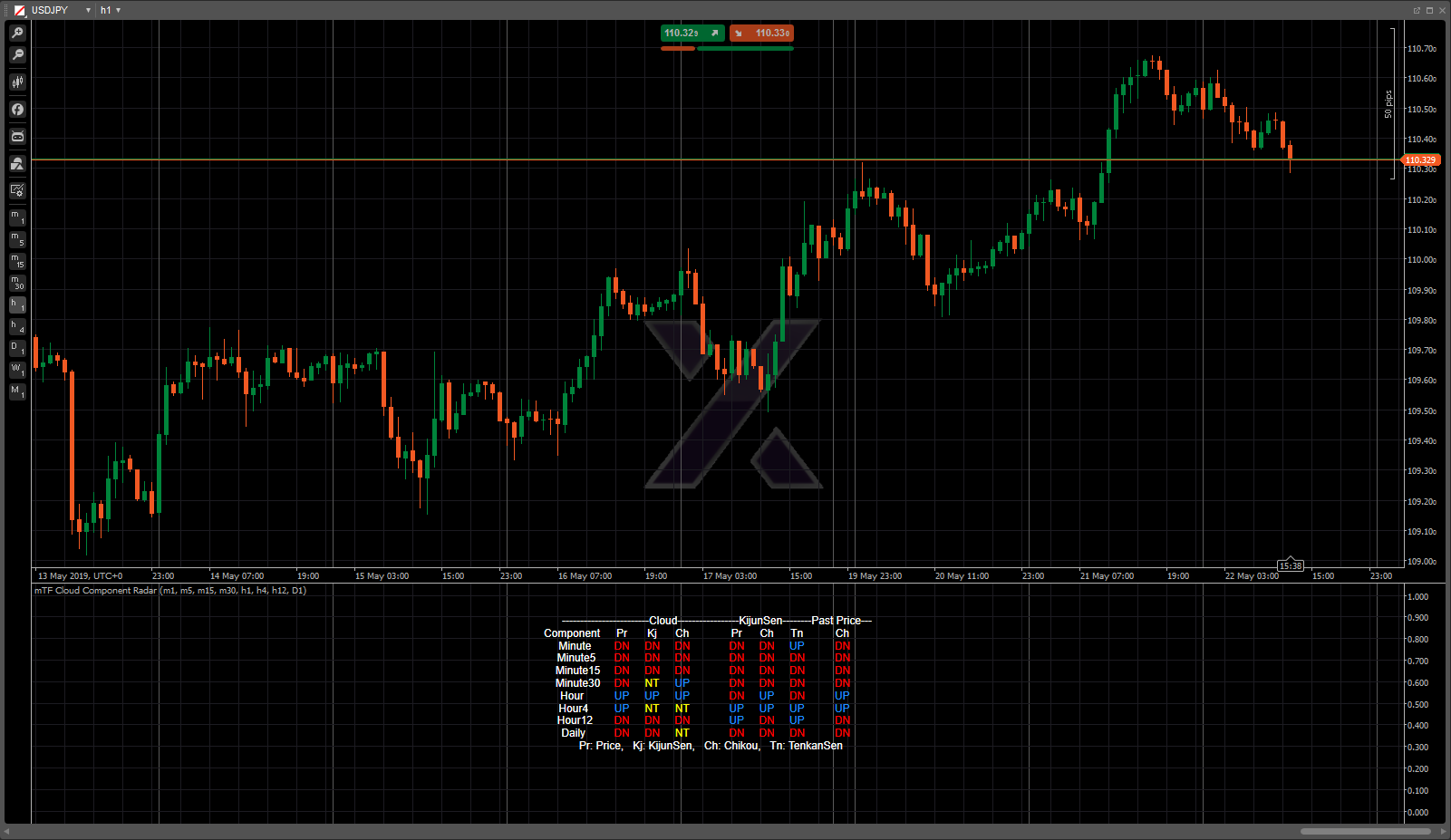Click the green sell button 110.329
The image size is (1451, 840).
[x=692, y=34]
